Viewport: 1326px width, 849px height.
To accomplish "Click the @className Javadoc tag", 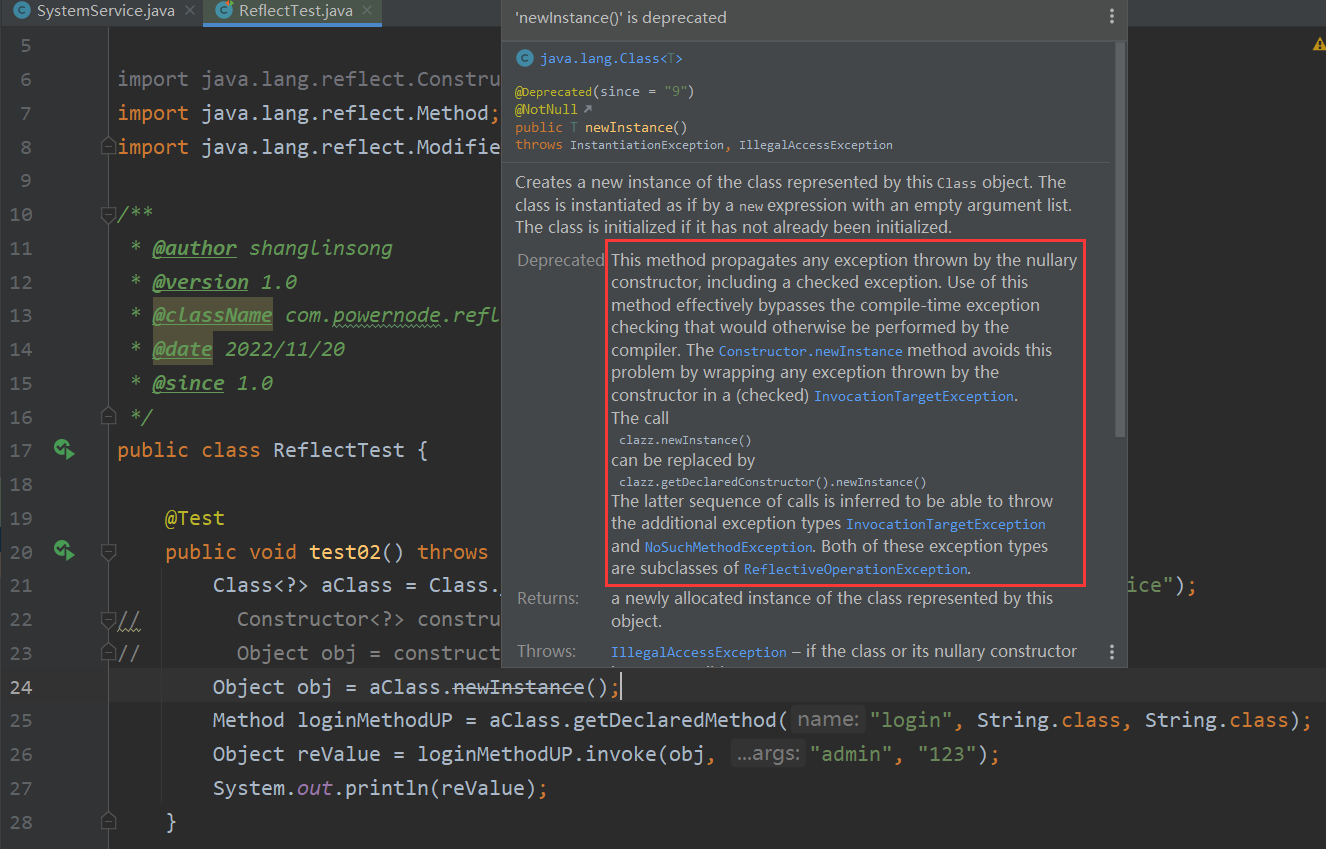I will coord(212,316).
